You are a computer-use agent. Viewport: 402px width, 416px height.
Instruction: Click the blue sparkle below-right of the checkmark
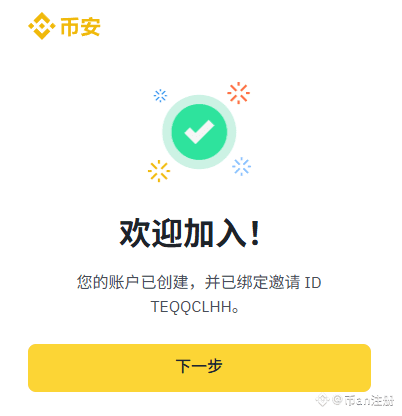click(x=242, y=166)
